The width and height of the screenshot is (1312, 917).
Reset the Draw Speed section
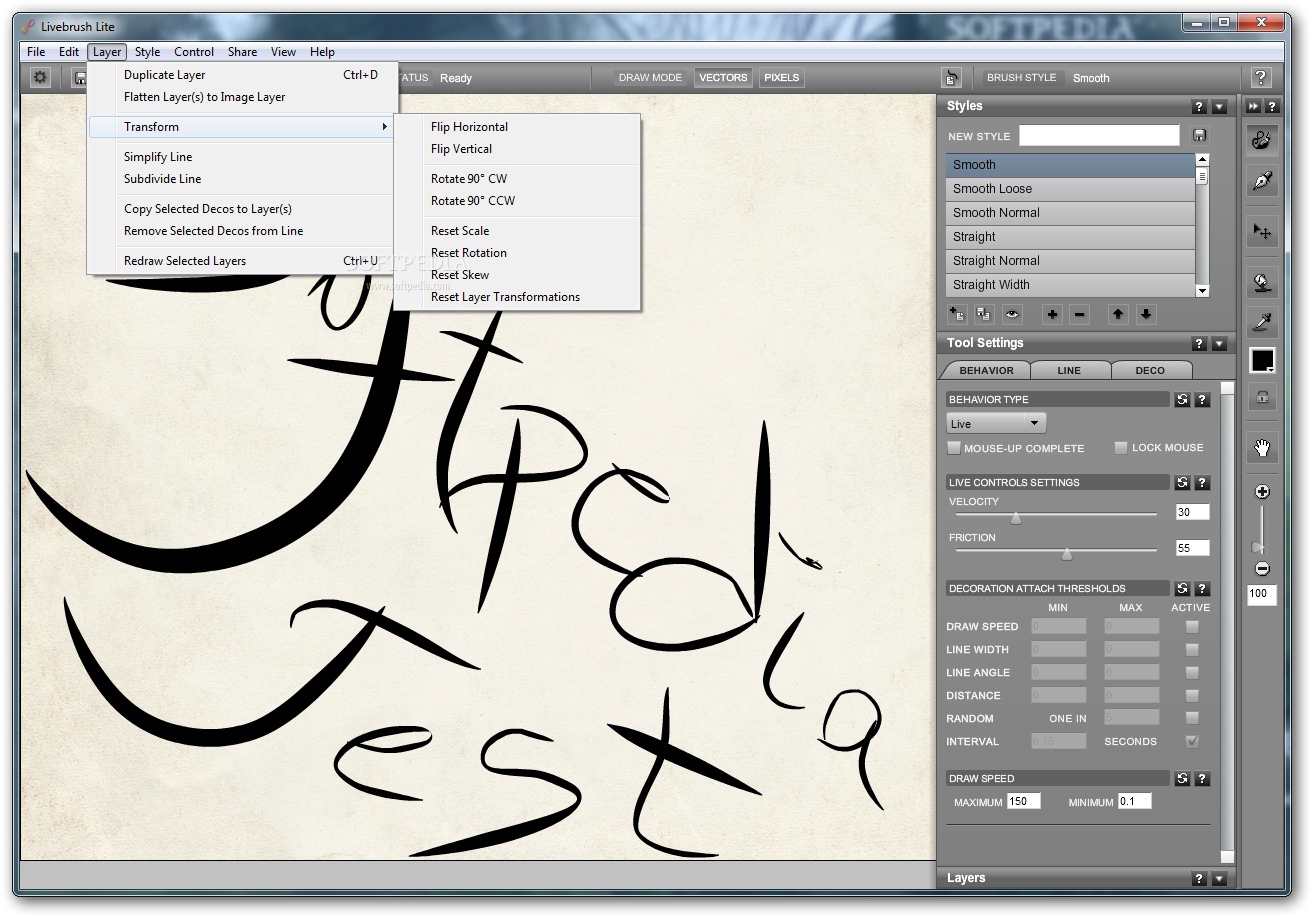tap(1182, 778)
